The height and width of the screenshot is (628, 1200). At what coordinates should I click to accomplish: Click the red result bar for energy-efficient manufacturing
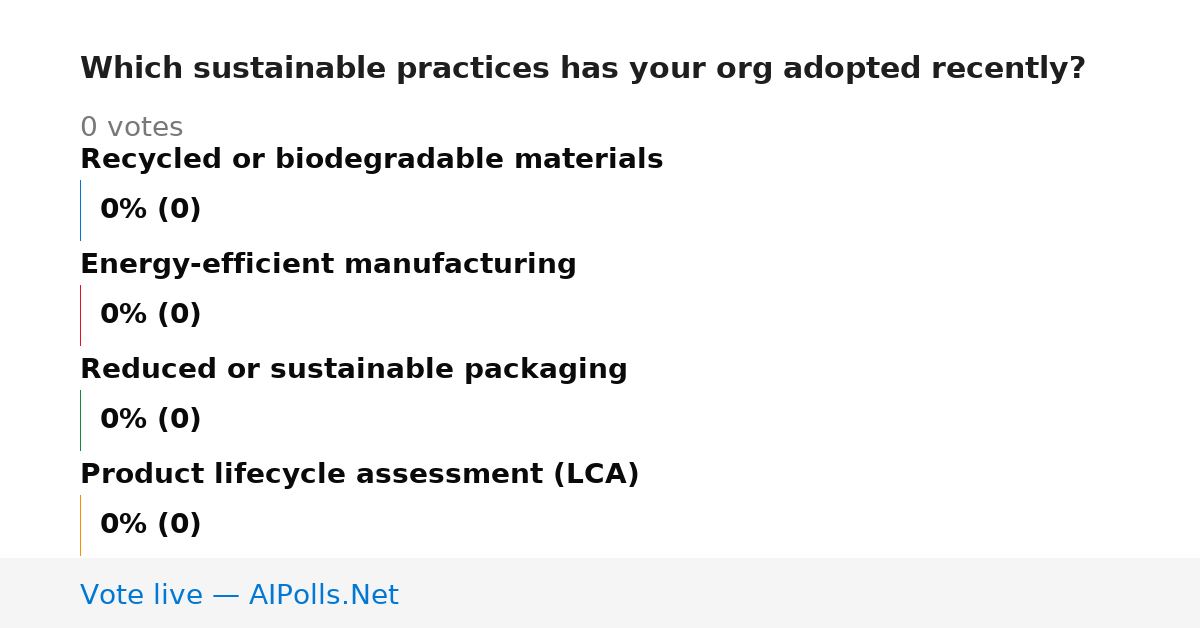[x=80, y=315]
